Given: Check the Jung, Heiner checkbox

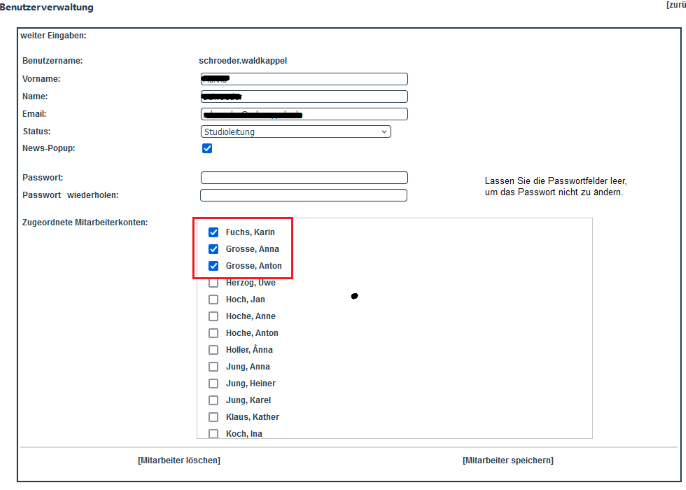Looking at the screenshot, I should pyautogui.click(x=213, y=384).
